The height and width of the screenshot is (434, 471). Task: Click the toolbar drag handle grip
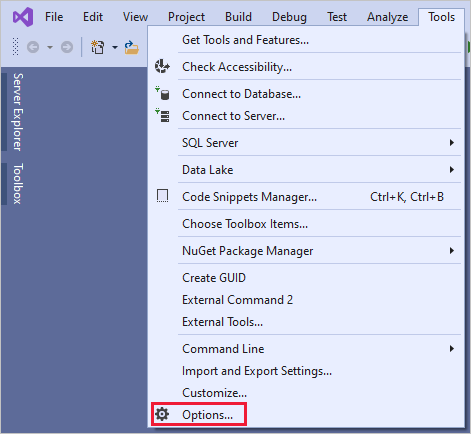click(15, 46)
